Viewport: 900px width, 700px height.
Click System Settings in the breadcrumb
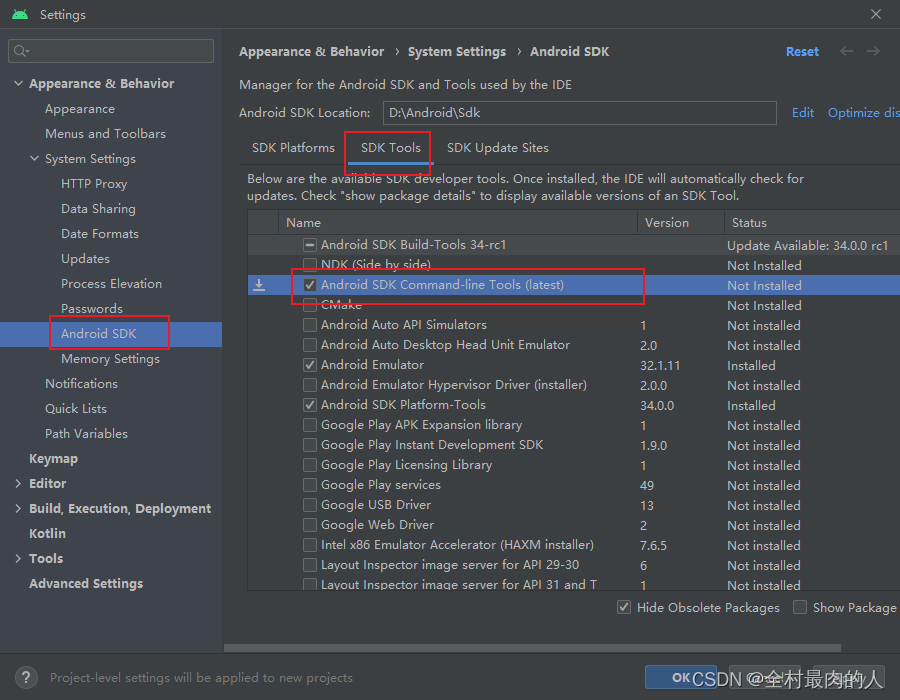tap(457, 52)
